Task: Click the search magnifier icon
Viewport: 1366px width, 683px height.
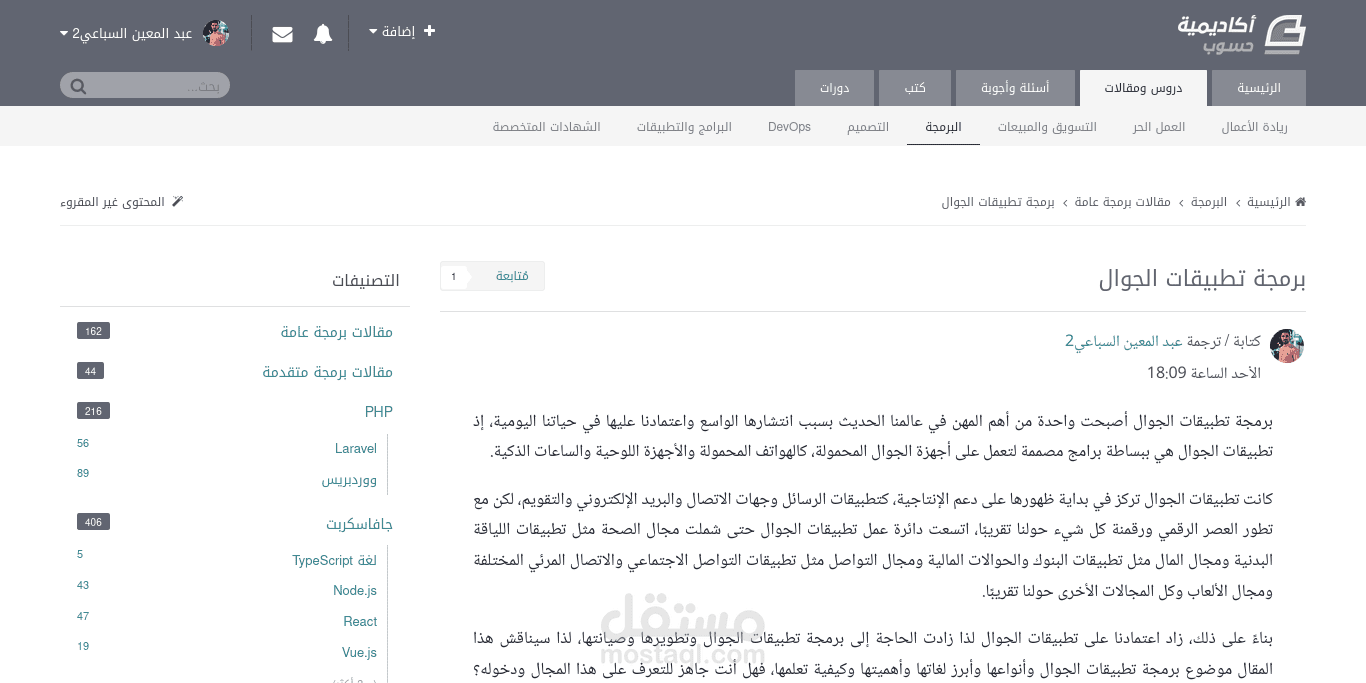Action: tap(78, 86)
